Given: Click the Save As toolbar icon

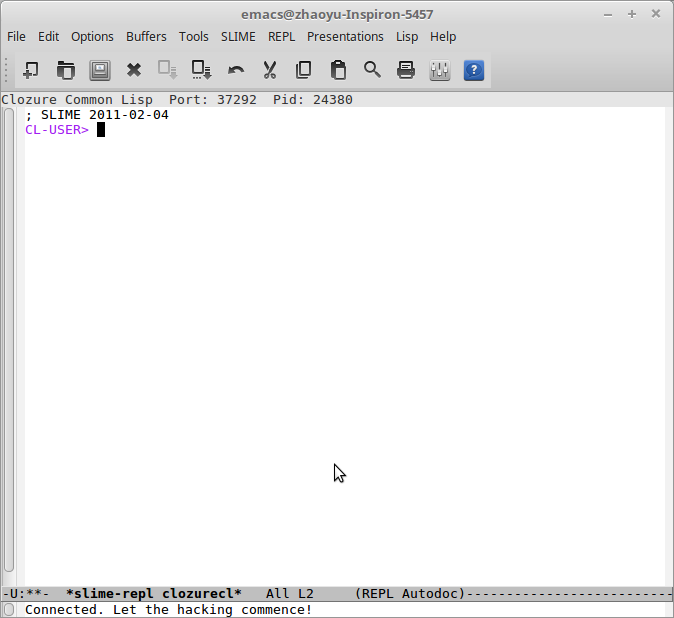Looking at the screenshot, I should (202, 70).
